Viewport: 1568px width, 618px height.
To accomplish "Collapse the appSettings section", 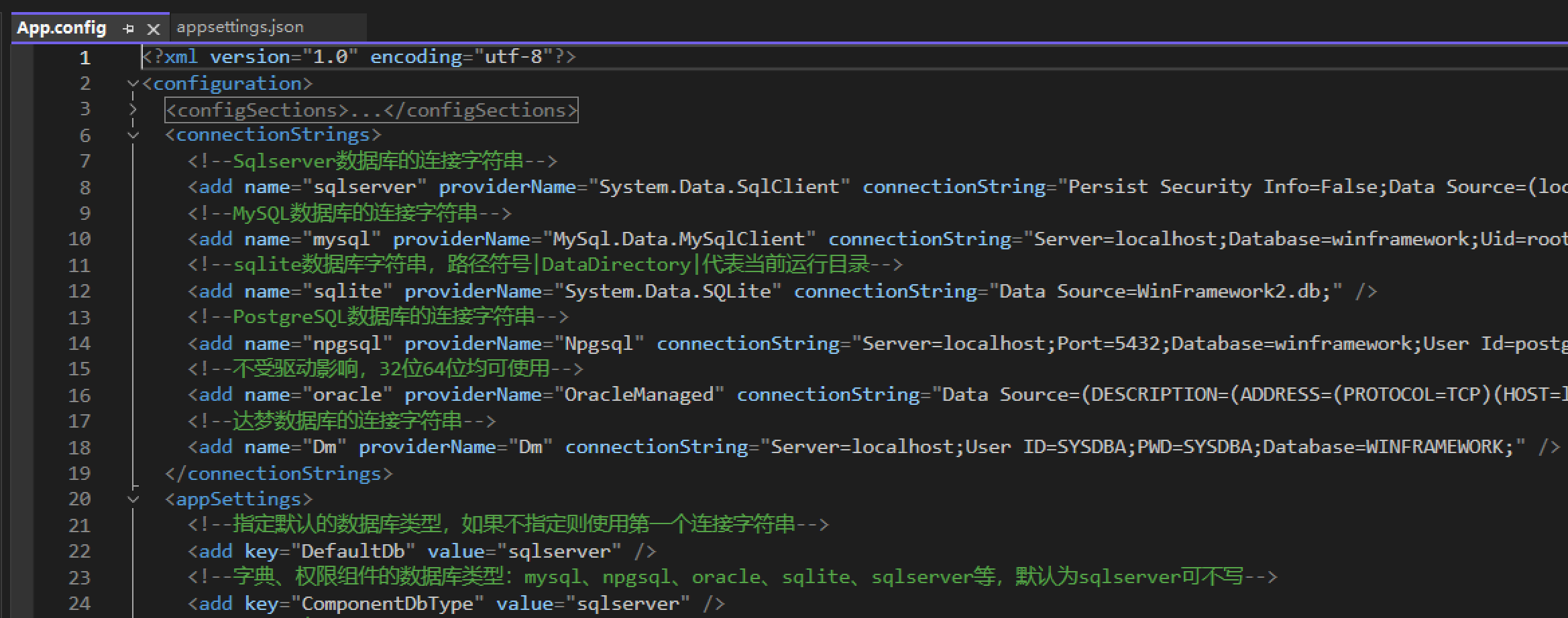I will click(133, 499).
